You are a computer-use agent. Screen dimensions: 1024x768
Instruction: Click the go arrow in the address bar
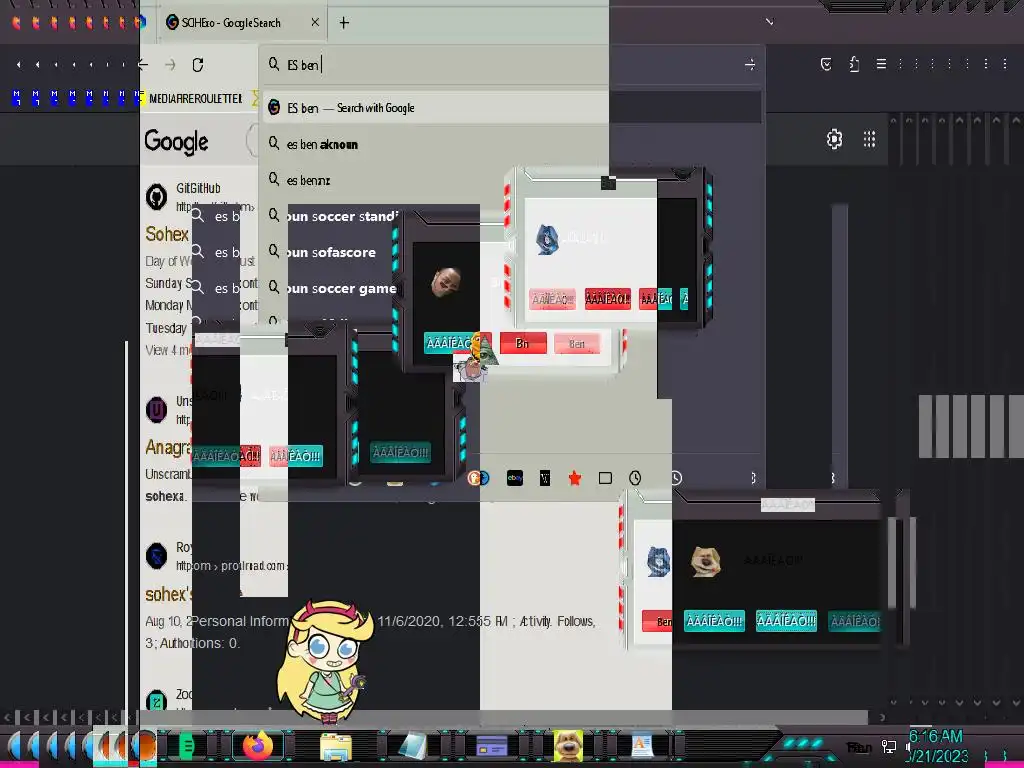pos(750,65)
